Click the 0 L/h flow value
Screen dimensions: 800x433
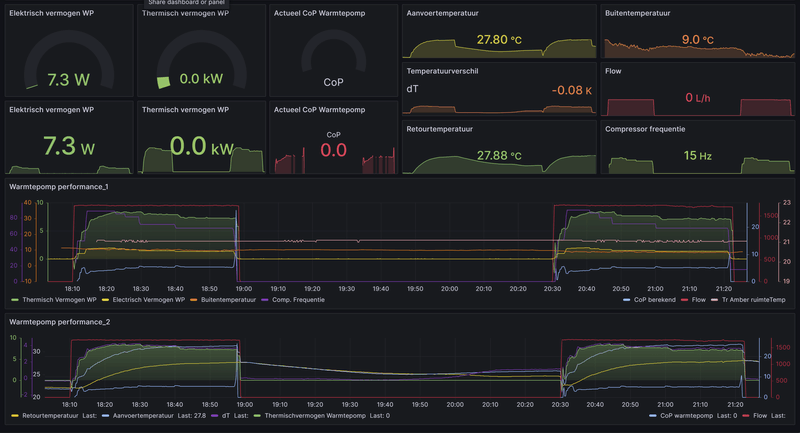(697, 97)
